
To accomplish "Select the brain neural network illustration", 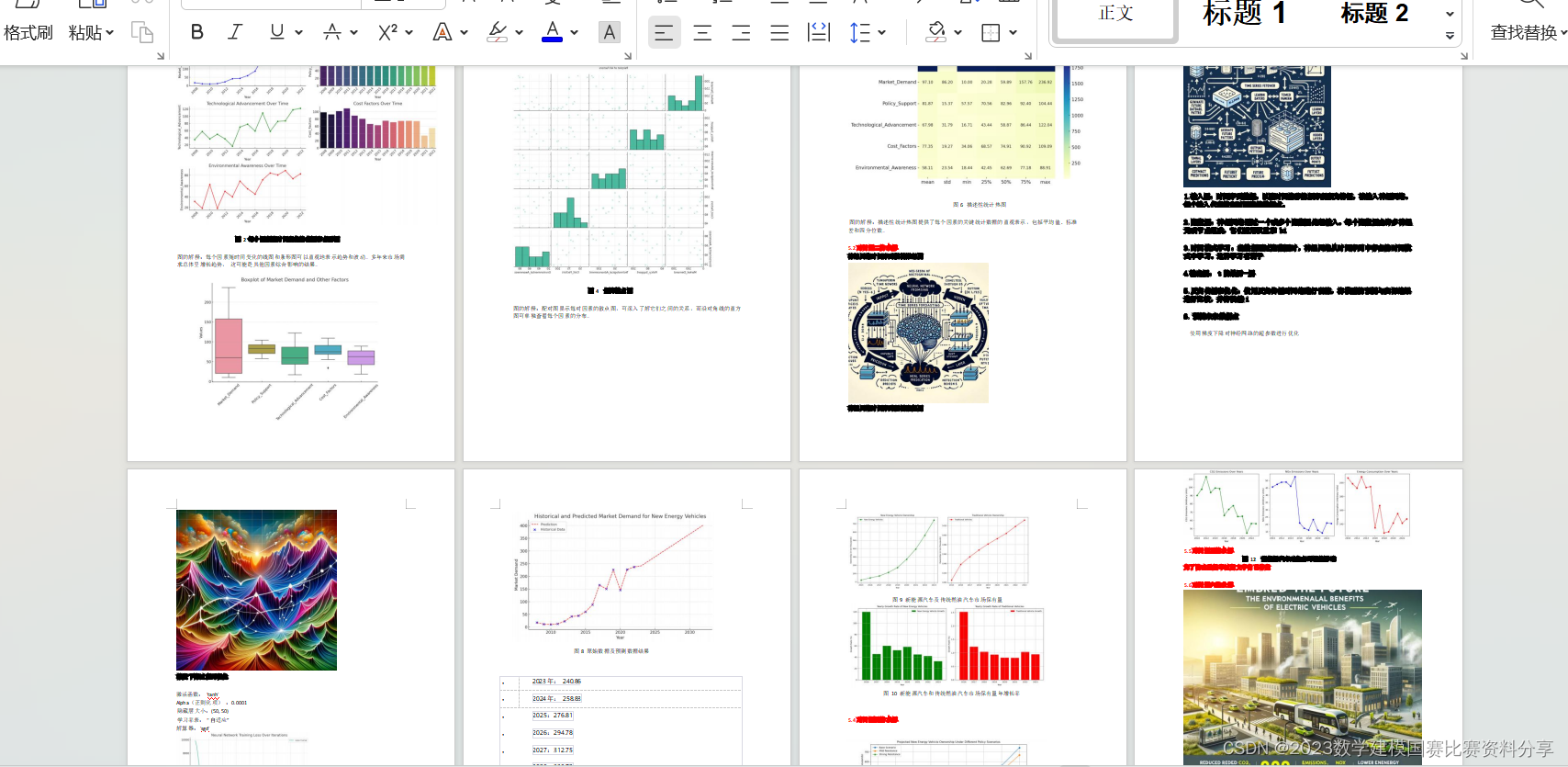I will pos(918,333).
